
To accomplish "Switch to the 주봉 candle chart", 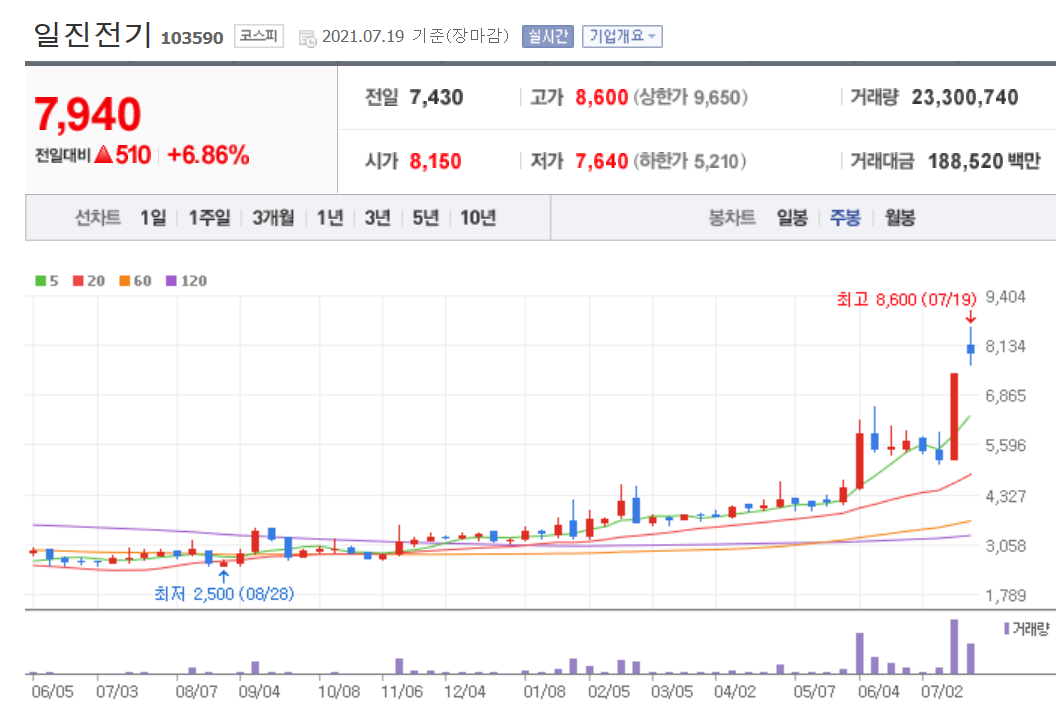I will click(845, 218).
